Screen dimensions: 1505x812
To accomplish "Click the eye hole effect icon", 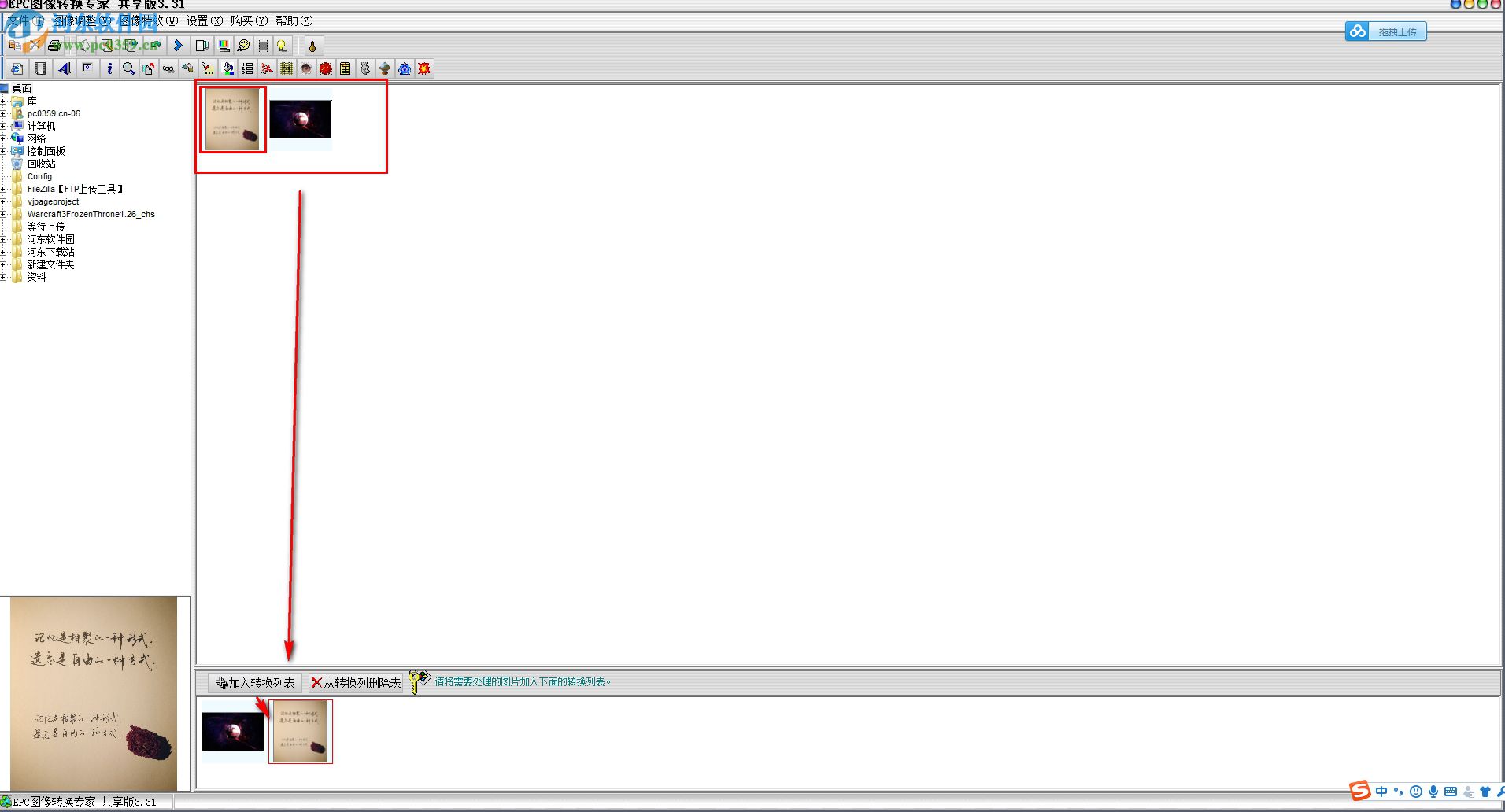I will [x=306, y=68].
